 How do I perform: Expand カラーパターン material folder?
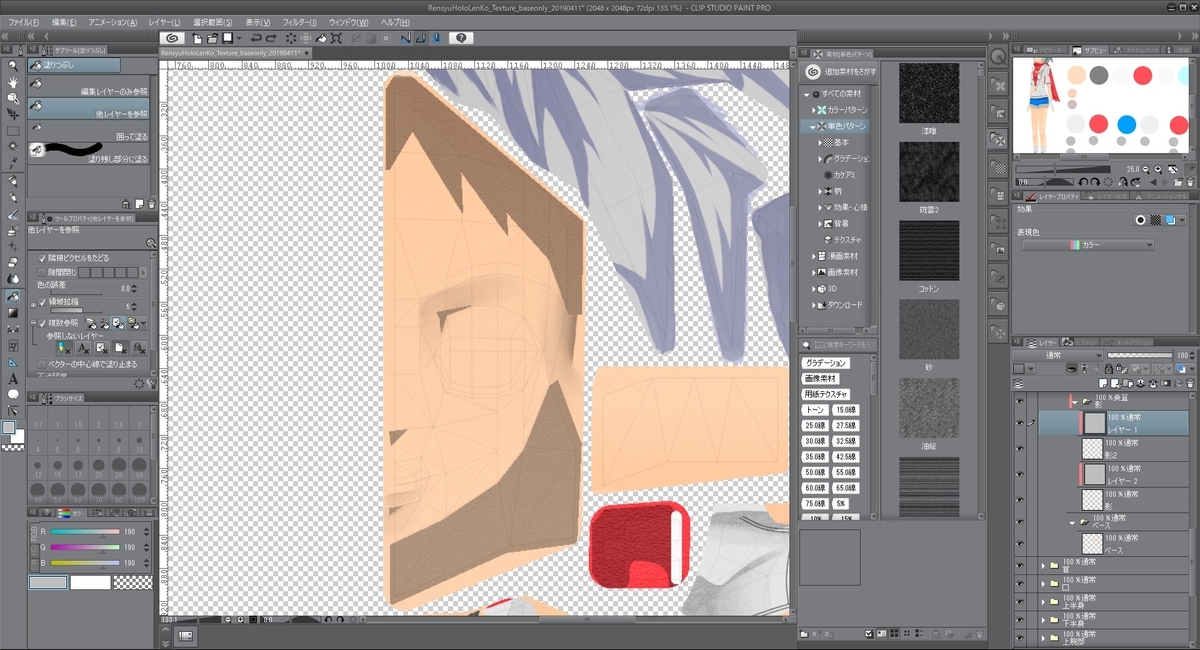812,109
